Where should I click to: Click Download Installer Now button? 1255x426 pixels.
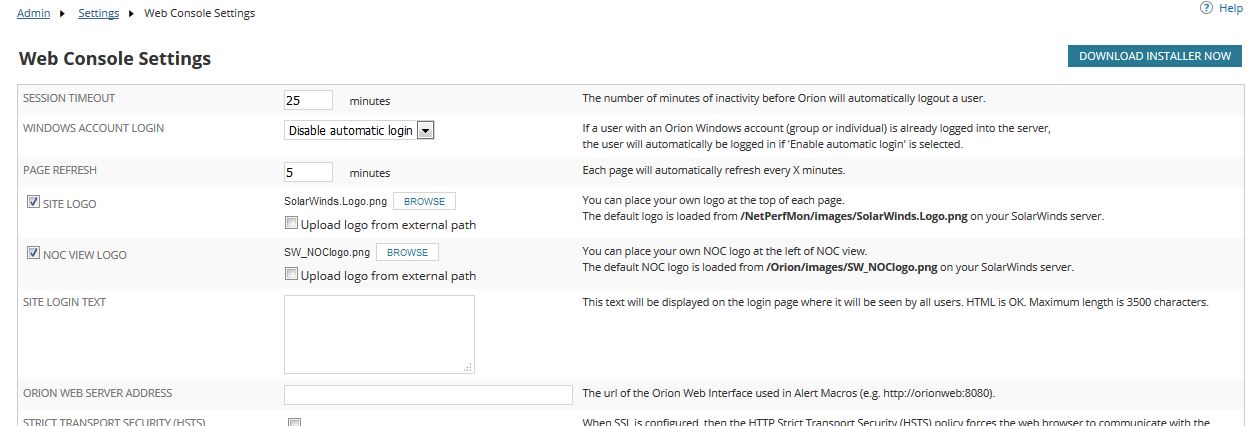click(x=1154, y=56)
